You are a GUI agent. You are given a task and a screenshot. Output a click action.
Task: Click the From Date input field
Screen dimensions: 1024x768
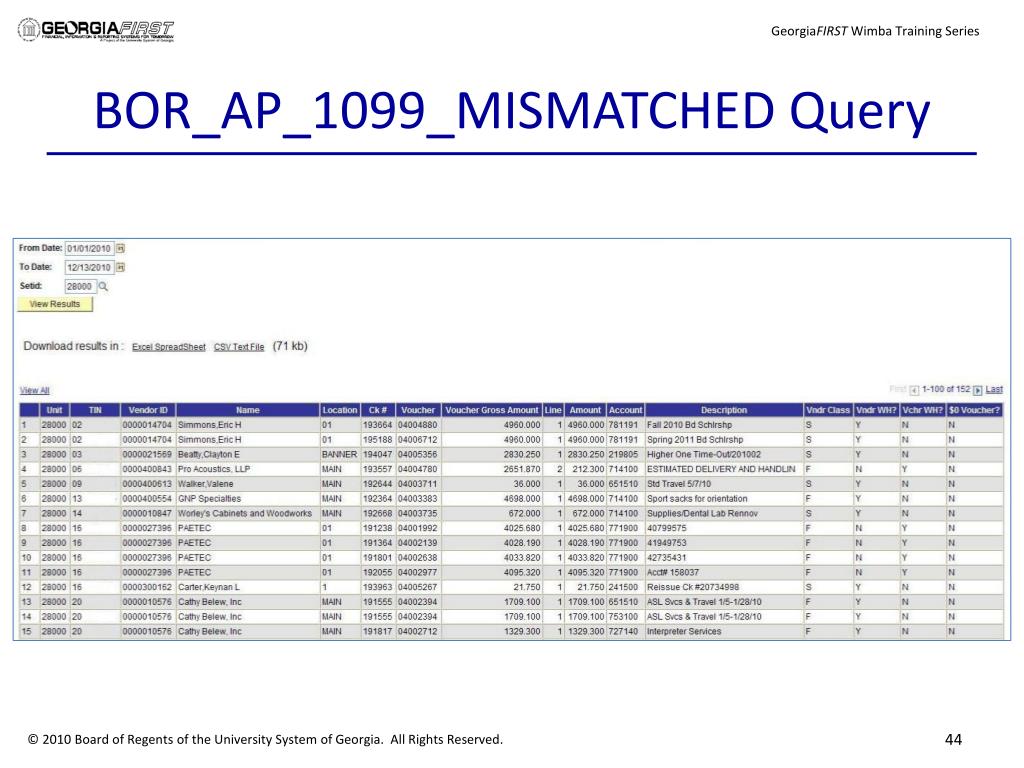point(89,248)
